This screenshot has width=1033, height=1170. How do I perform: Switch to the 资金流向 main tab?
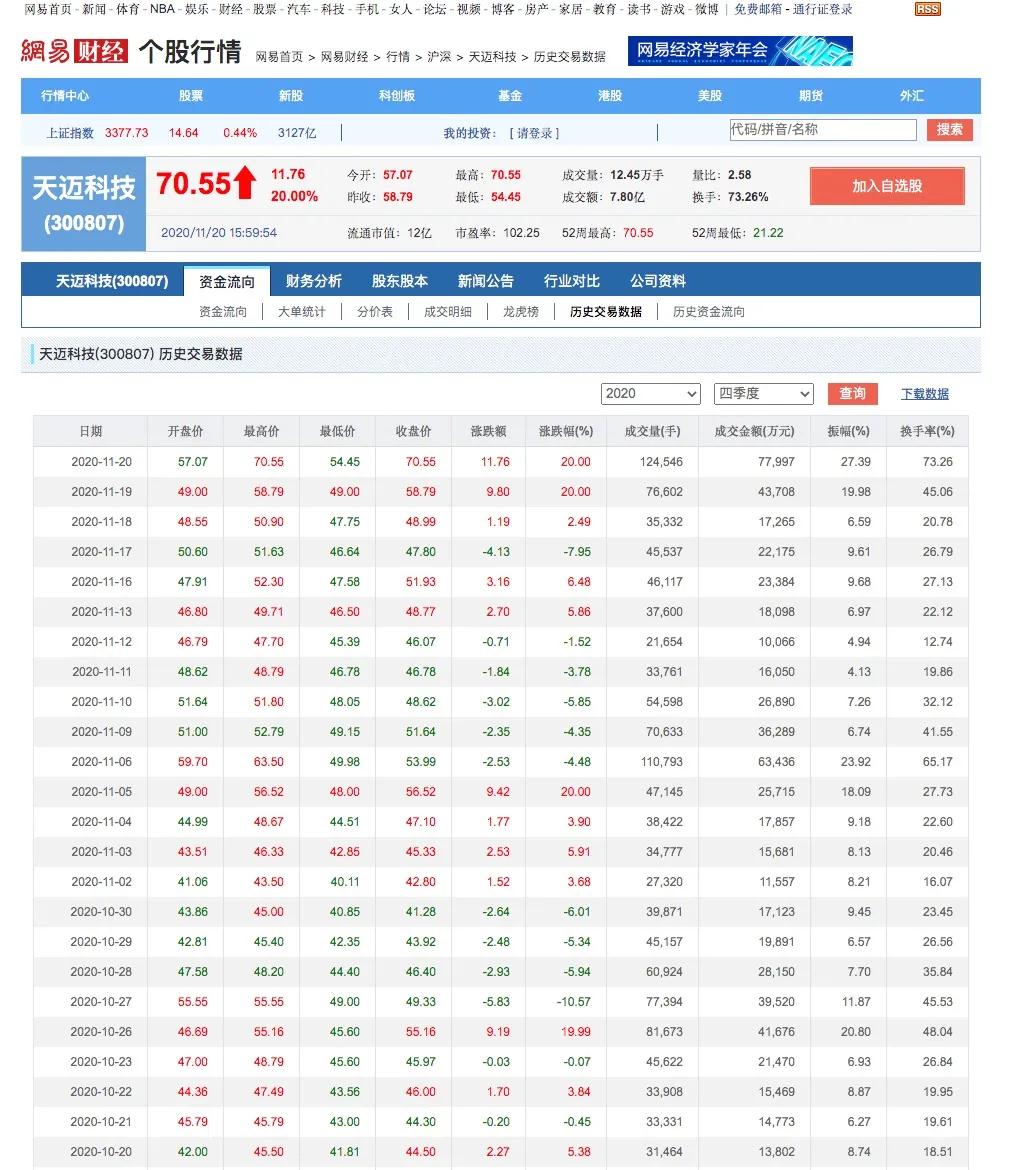click(227, 281)
